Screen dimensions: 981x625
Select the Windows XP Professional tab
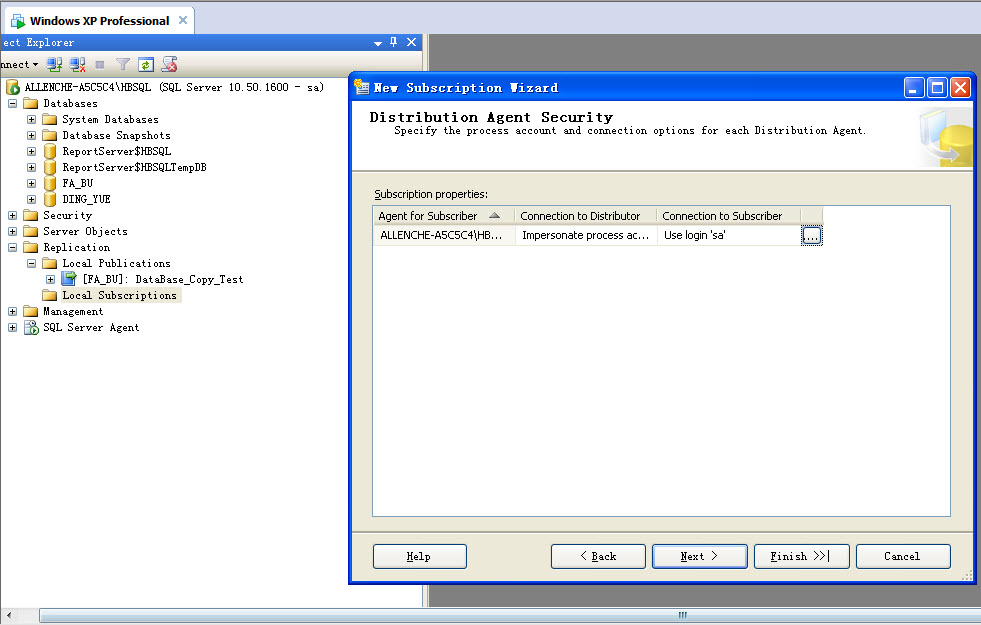tap(99, 21)
